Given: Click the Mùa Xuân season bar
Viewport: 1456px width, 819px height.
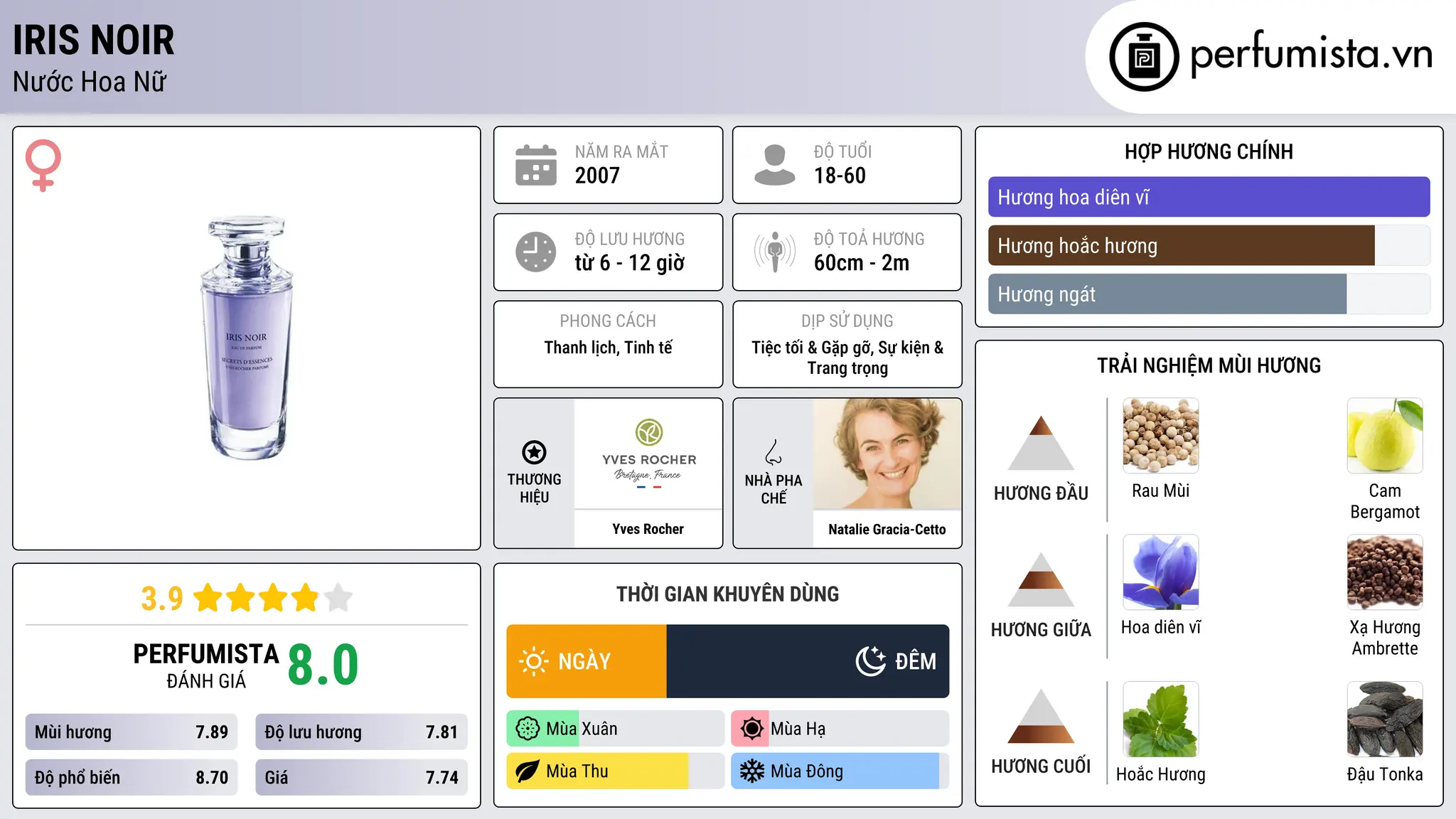Looking at the screenshot, I should coord(616,729).
